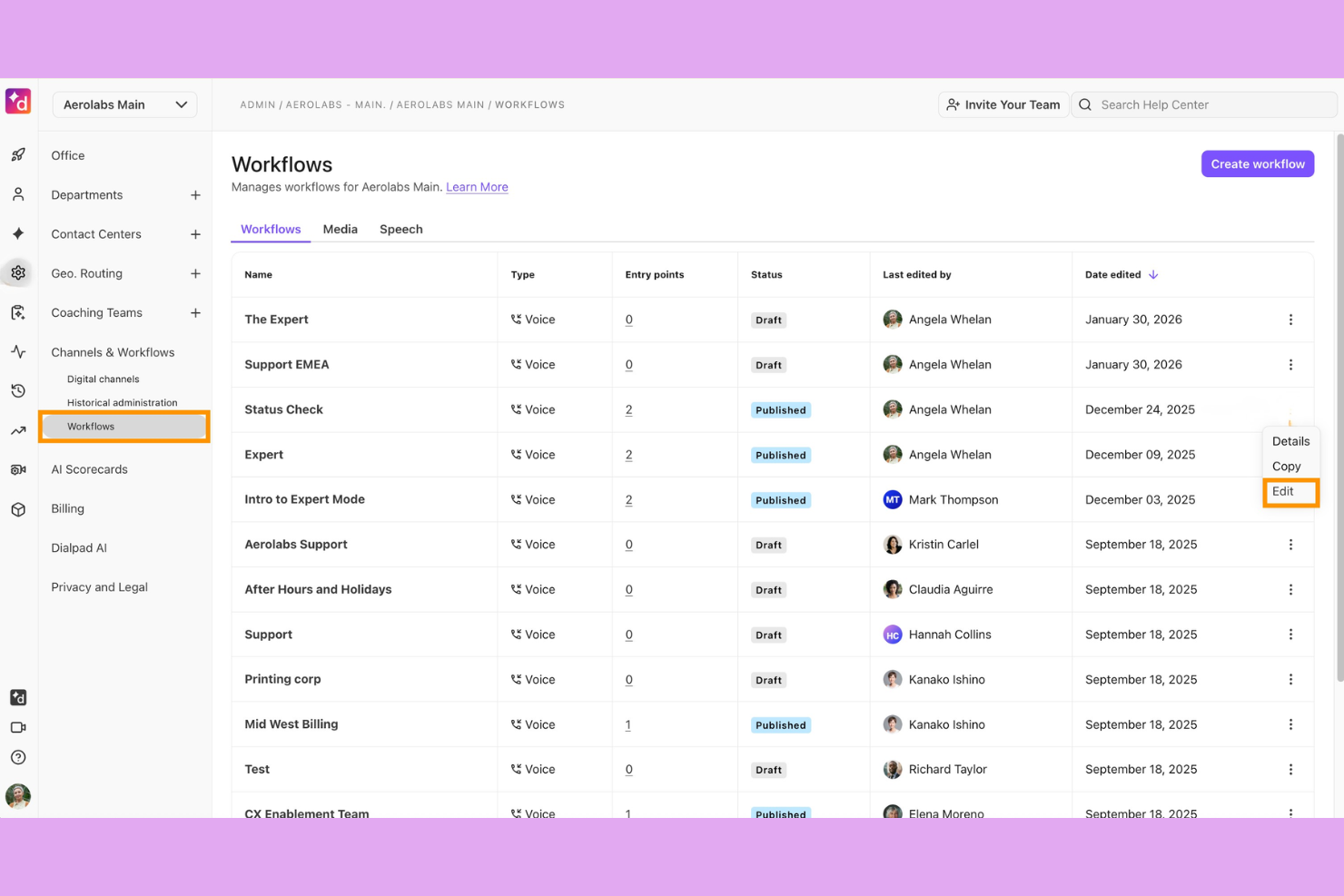The image size is (1344, 896).
Task: Click the Voice phone icon in Status Check row
Action: pyautogui.click(x=516, y=409)
